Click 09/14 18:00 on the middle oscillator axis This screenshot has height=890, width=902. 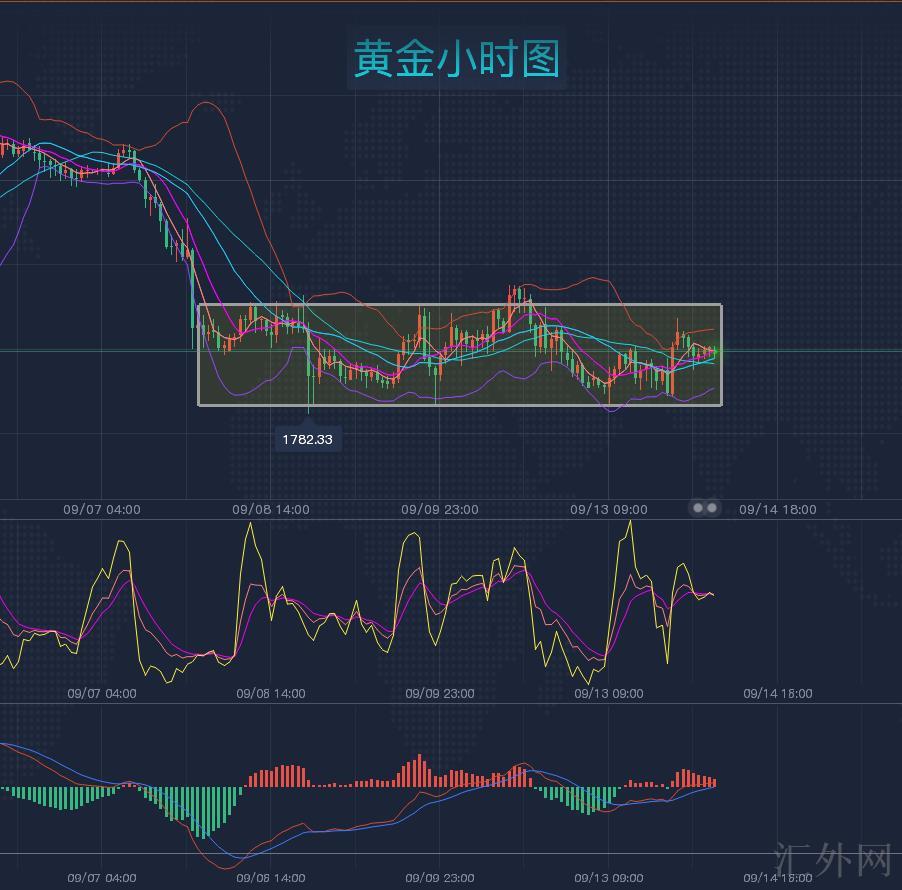pyautogui.click(x=778, y=693)
